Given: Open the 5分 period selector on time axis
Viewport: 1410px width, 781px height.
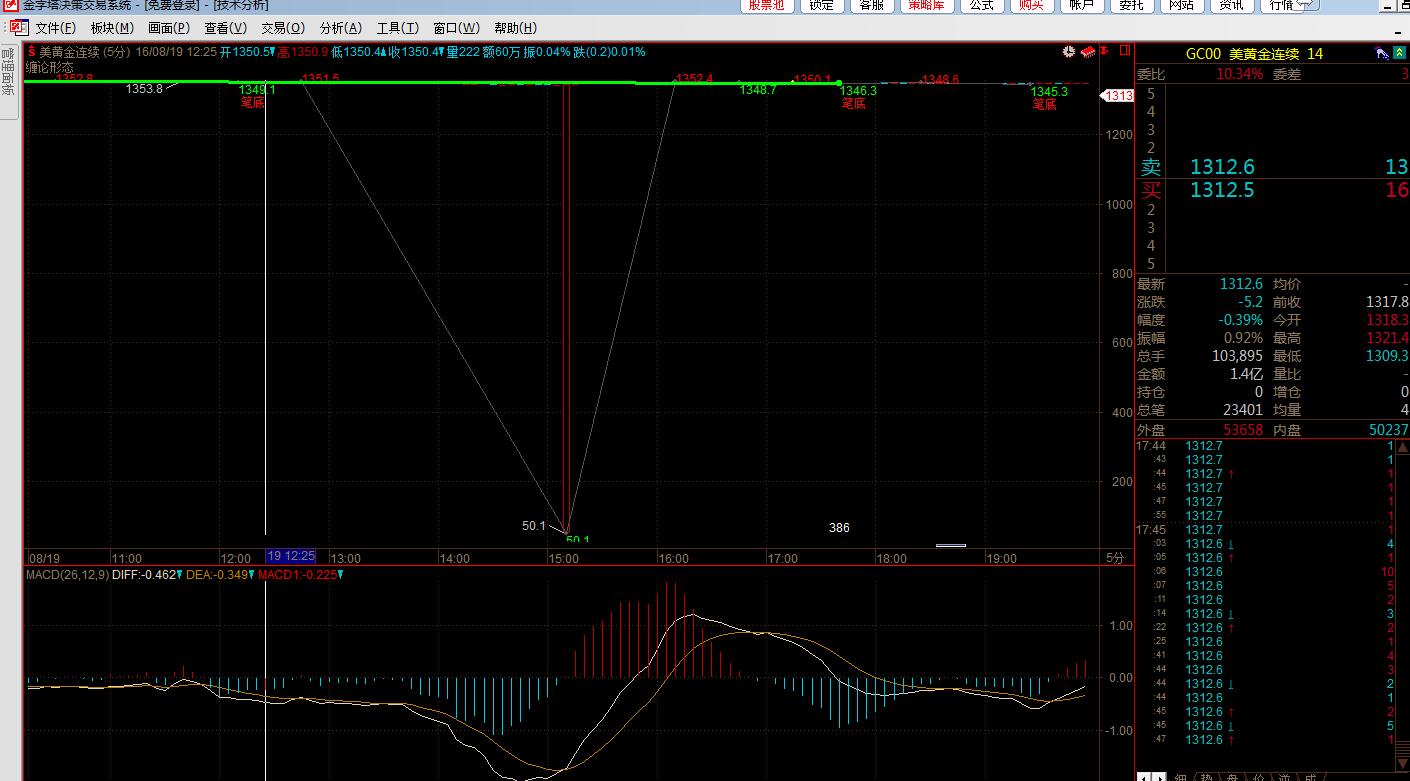Looking at the screenshot, I should (x=1114, y=558).
